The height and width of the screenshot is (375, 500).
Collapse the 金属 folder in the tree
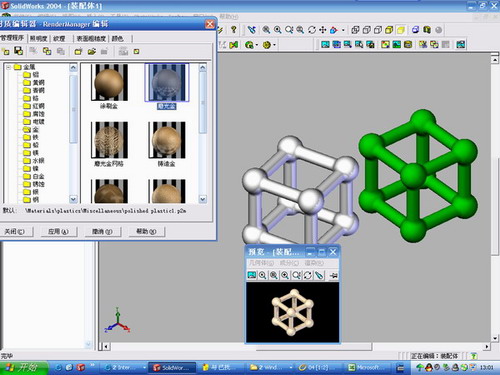click(x=9, y=67)
